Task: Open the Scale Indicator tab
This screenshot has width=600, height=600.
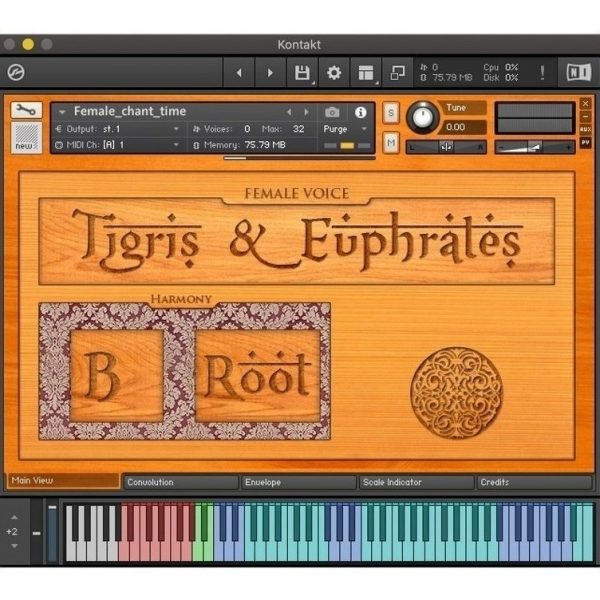Action: [x=417, y=482]
